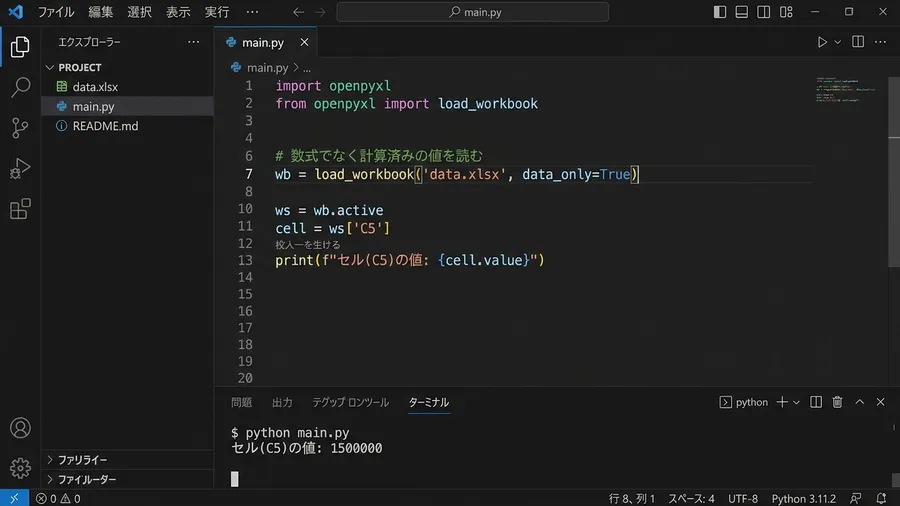The width and height of the screenshot is (900, 506).
Task: Click the editor minimap
Action: click(x=847, y=89)
